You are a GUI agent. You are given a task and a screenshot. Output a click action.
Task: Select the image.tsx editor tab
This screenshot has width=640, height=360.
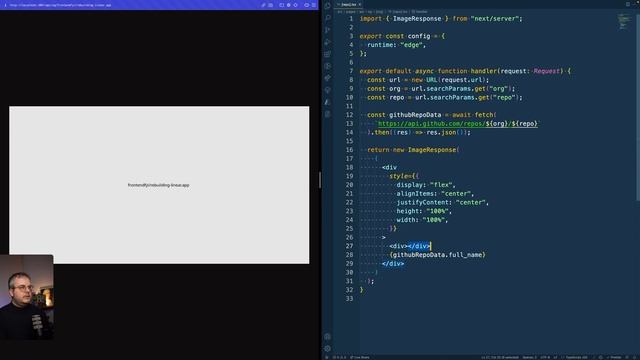(x=348, y=4)
